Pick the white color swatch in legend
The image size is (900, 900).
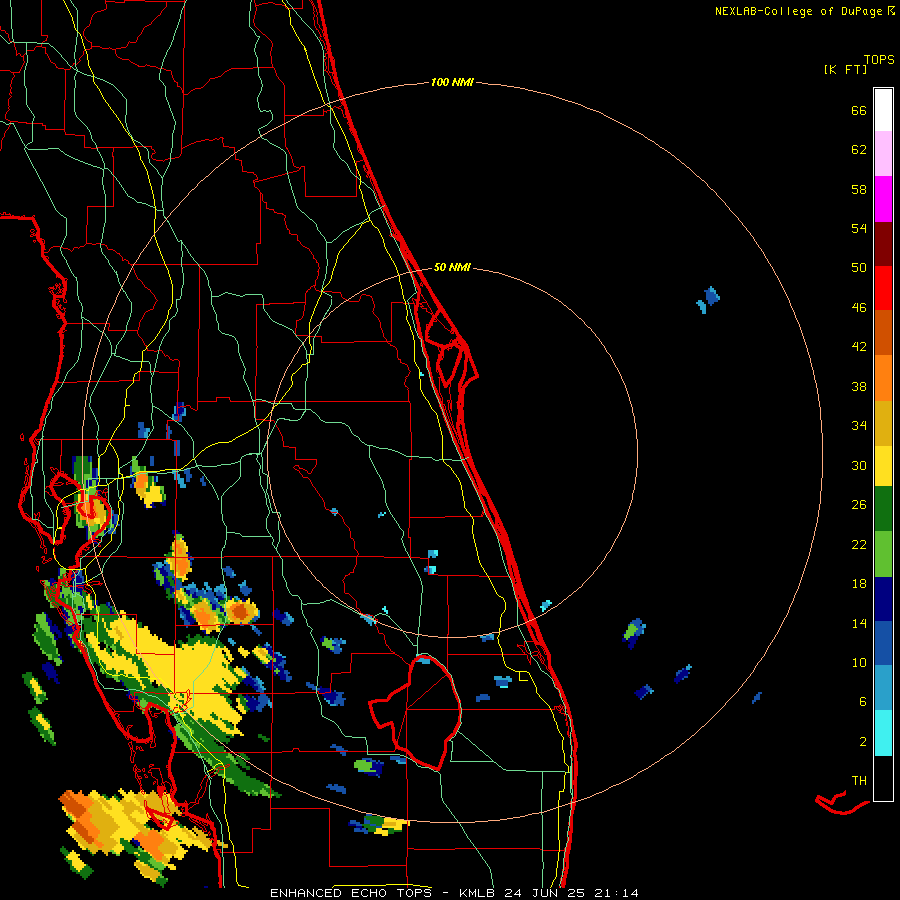pos(883,110)
